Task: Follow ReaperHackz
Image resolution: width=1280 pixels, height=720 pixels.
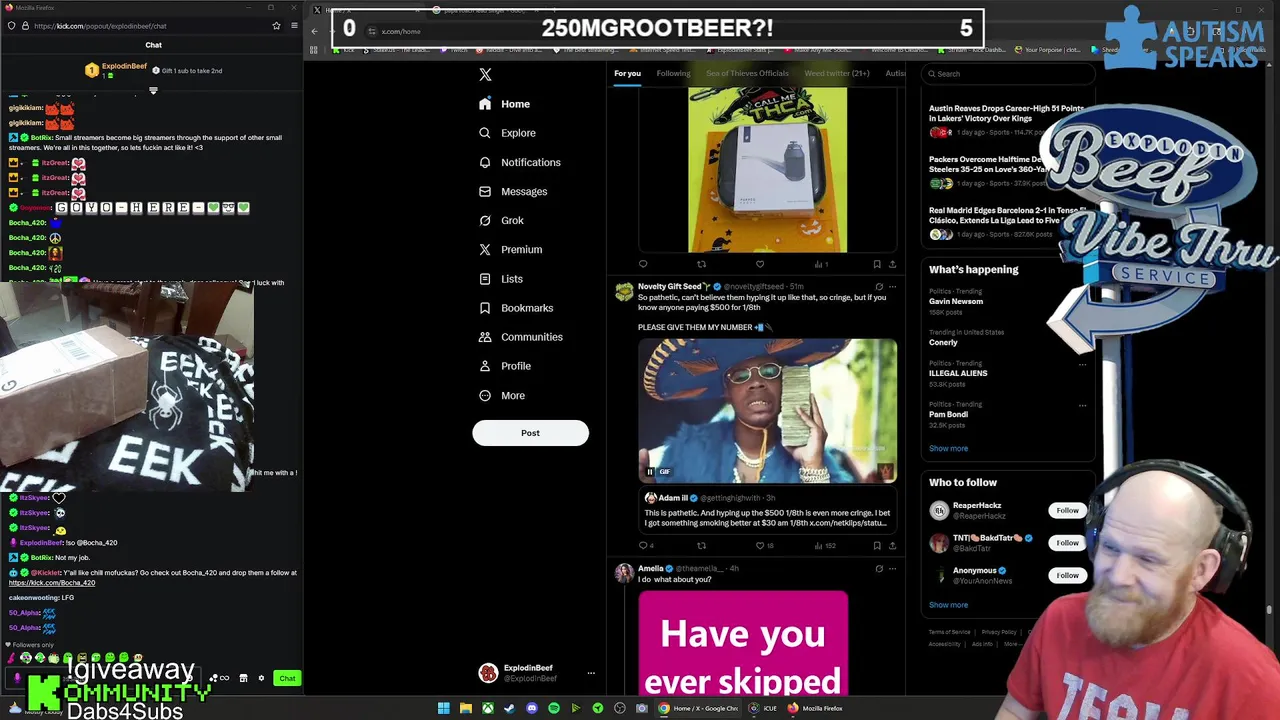Action: pos(1067,511)
